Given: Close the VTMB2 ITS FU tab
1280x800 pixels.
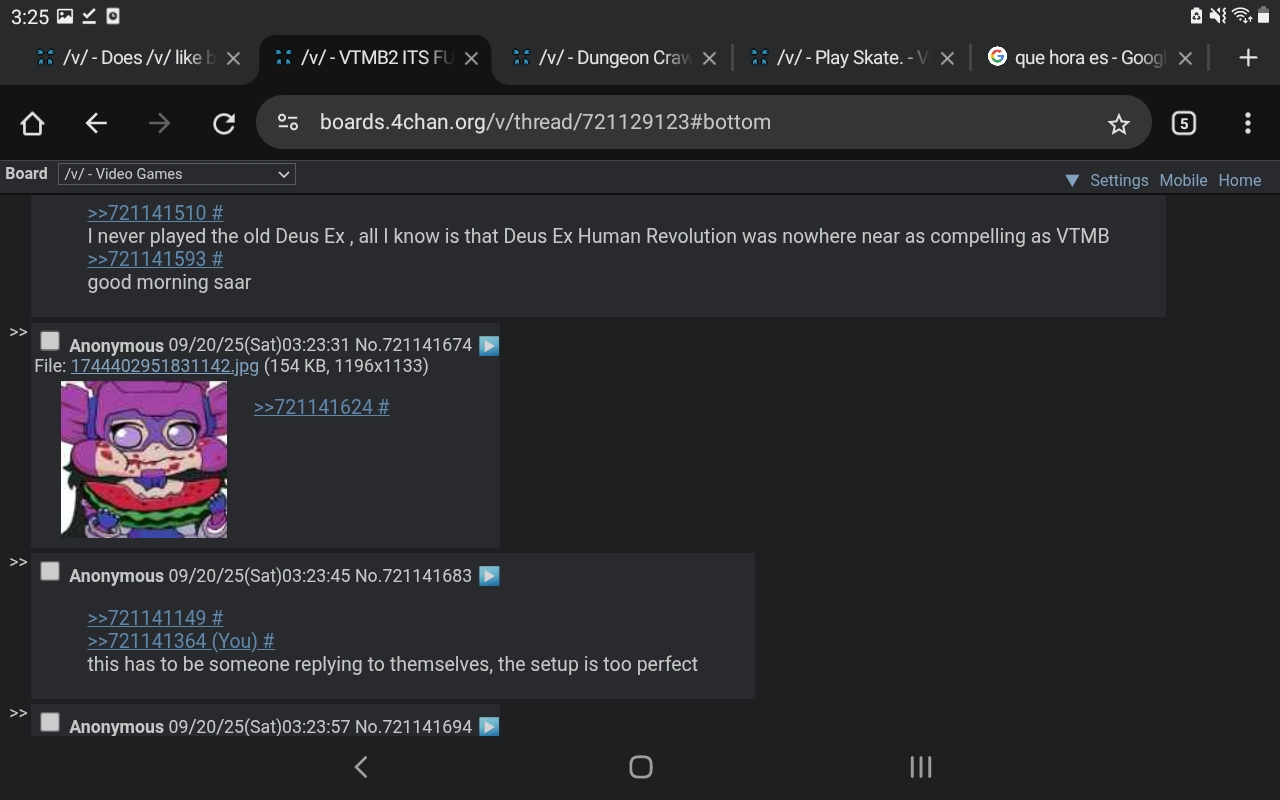Looking at the screenshot, I should click(471, 58).
